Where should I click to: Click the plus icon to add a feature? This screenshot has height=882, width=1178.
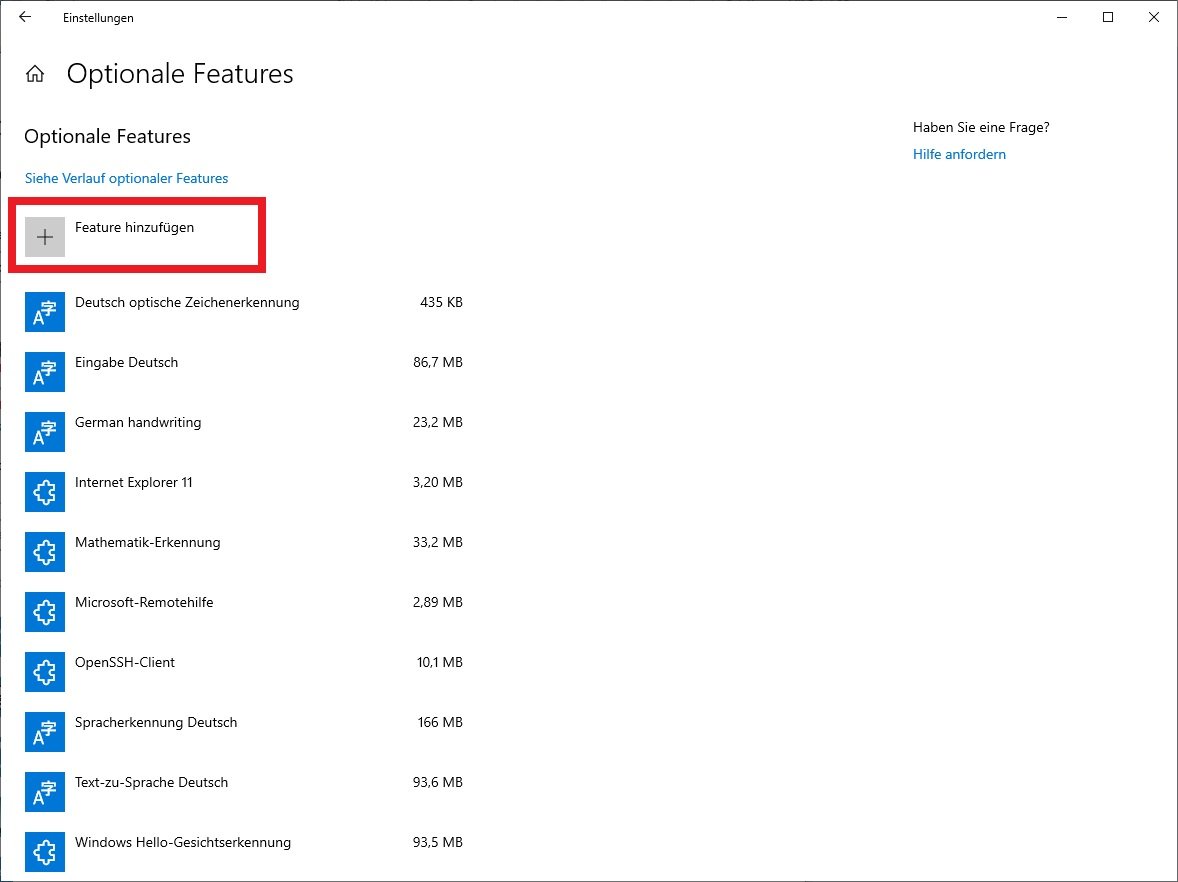coord(44,236)
